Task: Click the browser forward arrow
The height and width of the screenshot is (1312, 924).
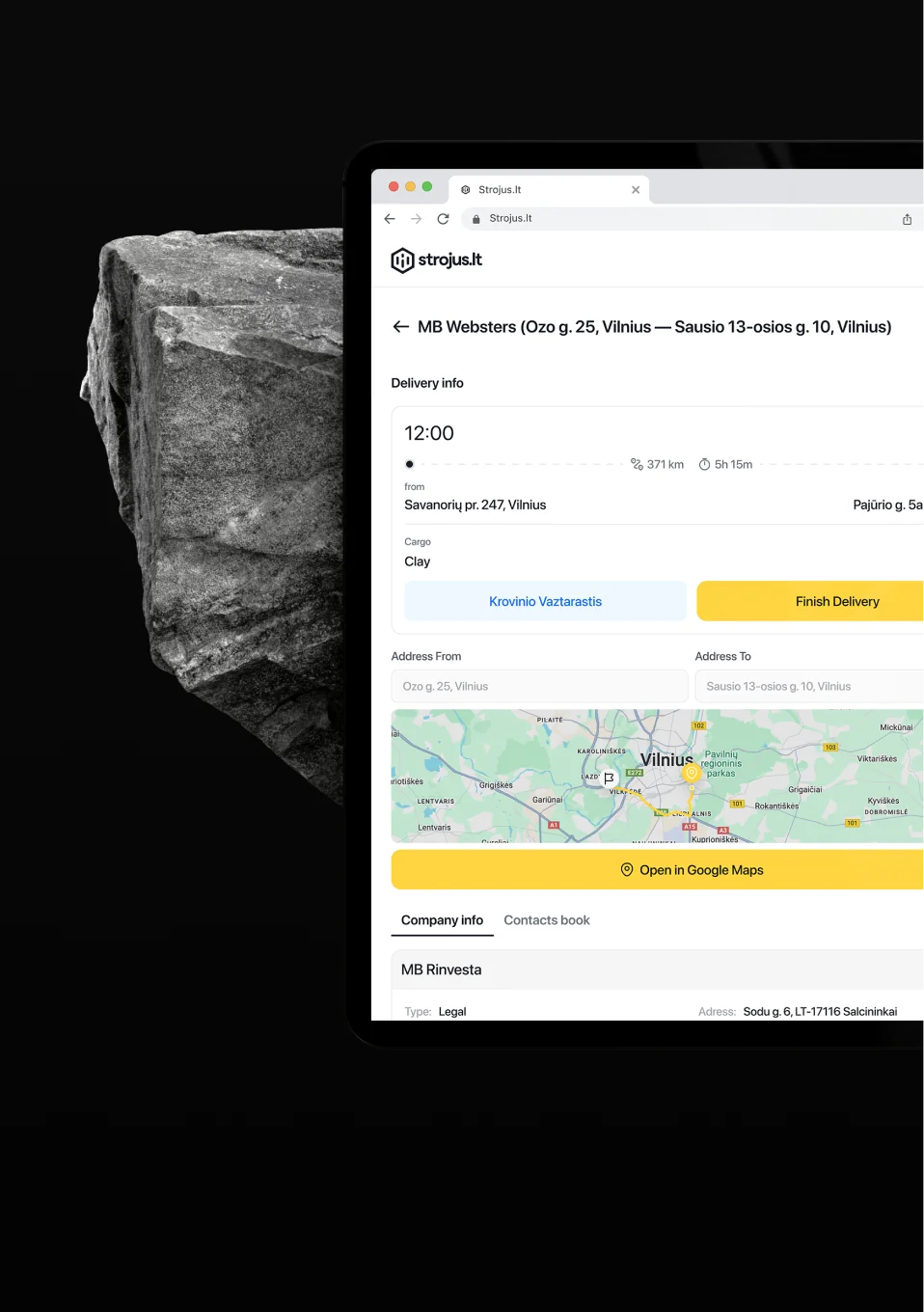Action: (x=416, y=219)
